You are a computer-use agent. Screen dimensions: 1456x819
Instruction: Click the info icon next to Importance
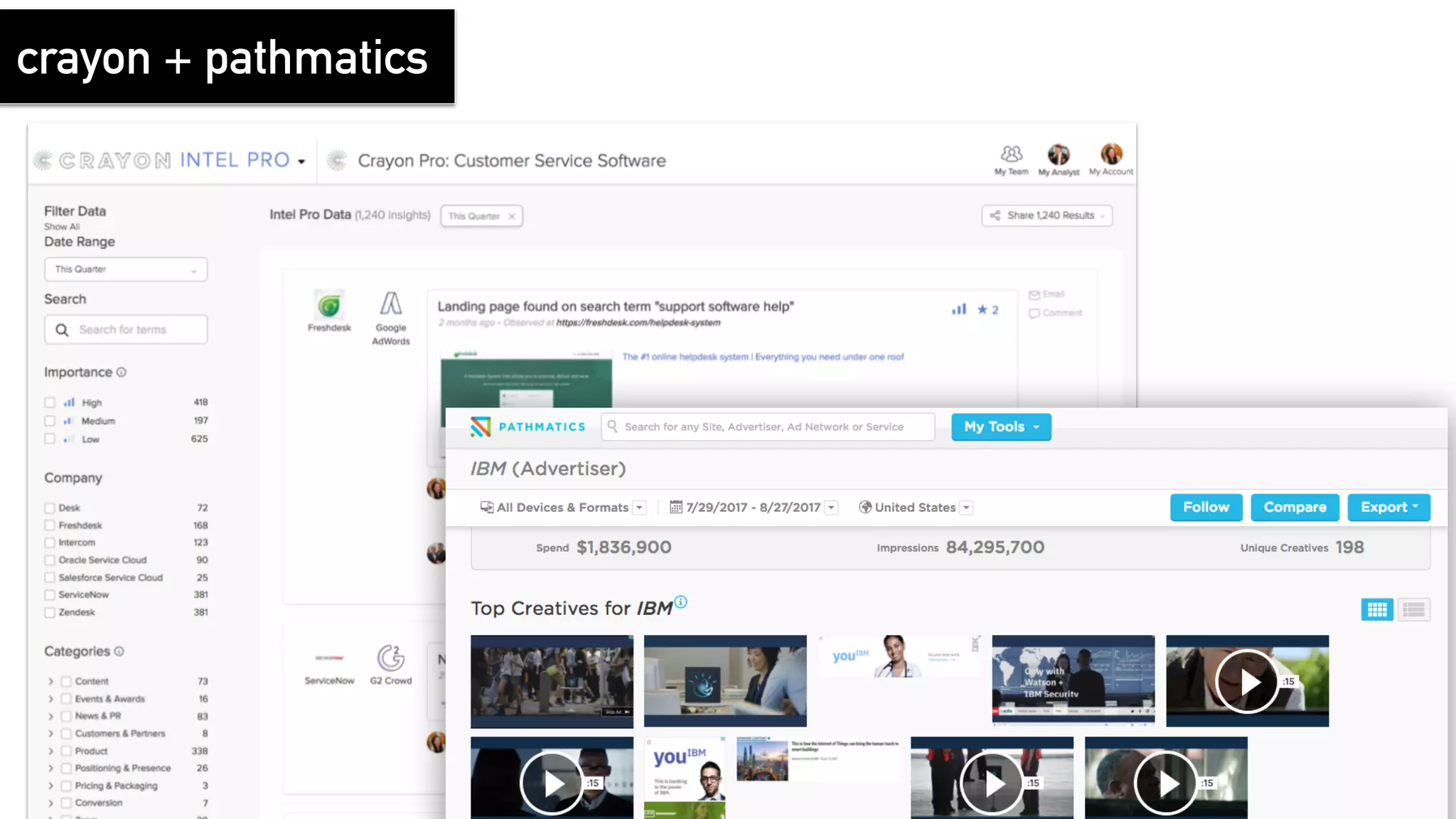click(122, 373)
